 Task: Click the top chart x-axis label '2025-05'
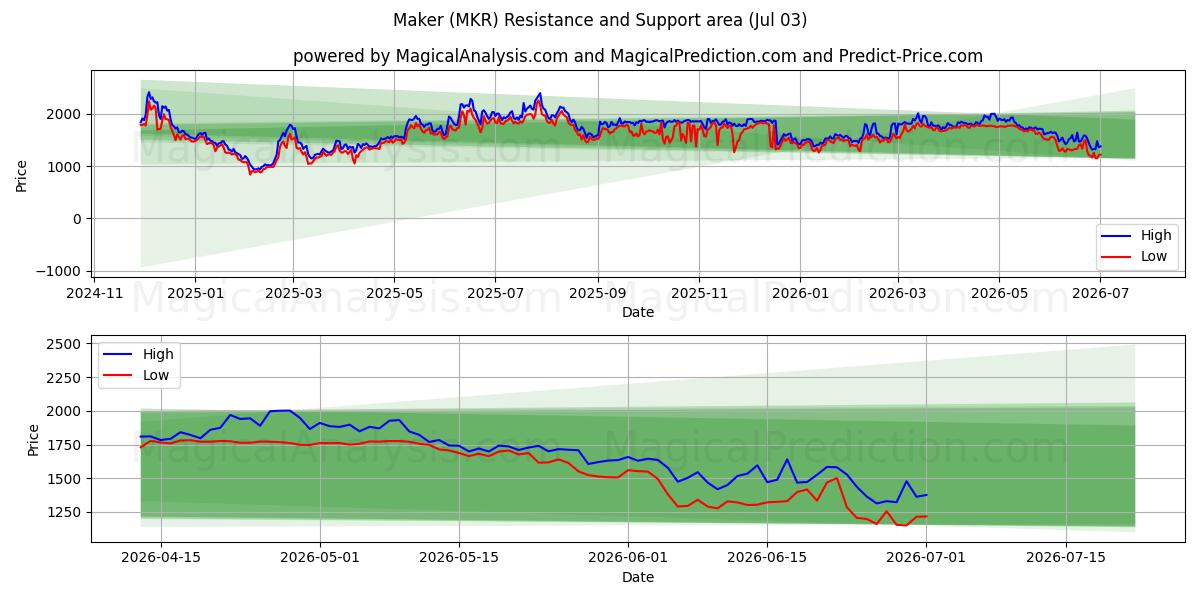pyautogui.click(x=394, y=293)
